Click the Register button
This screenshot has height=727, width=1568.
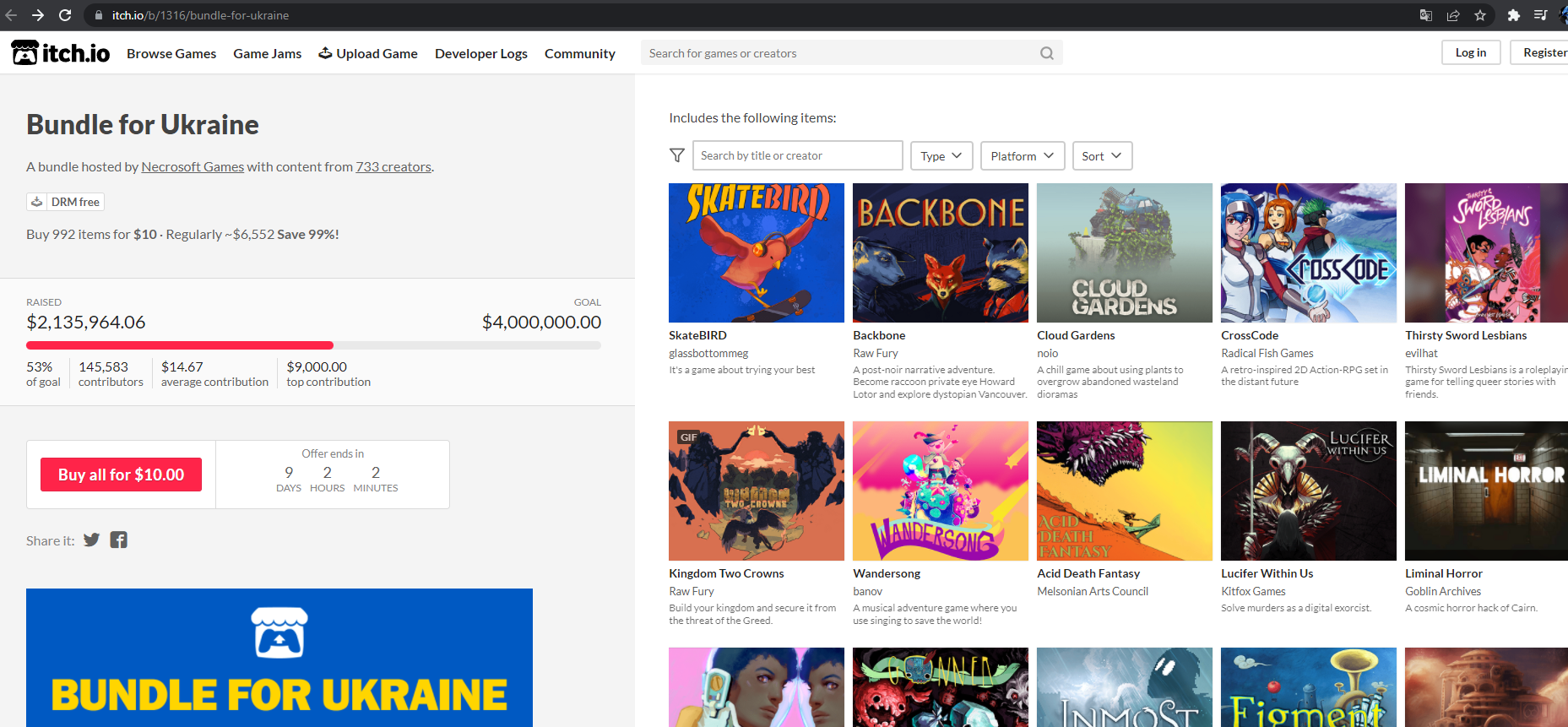click(x=1540, y=52)
